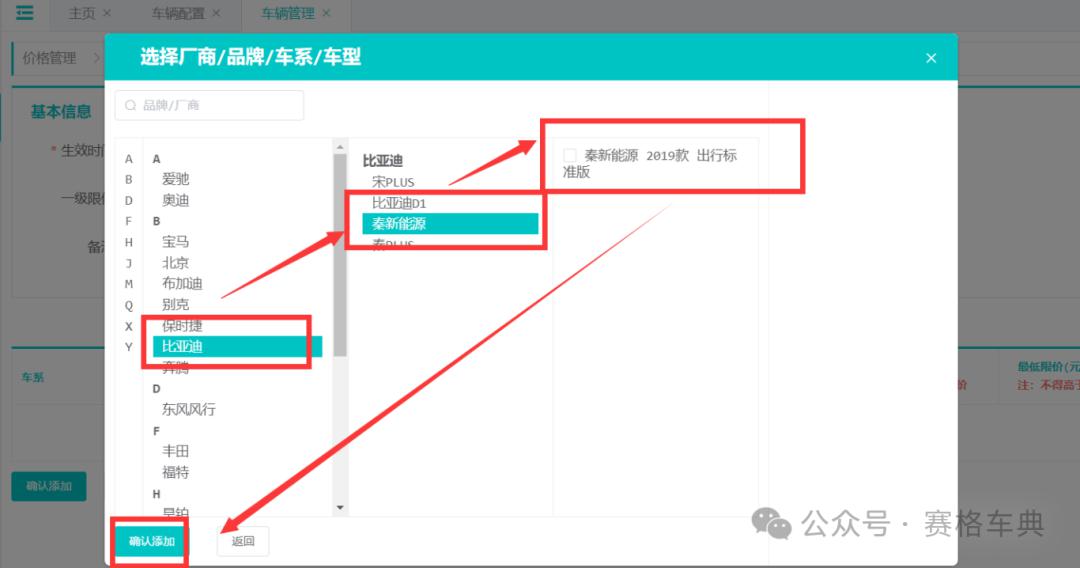Jump to letter H in the index
Screen dimensions: 1080x568
pos(129,242)
